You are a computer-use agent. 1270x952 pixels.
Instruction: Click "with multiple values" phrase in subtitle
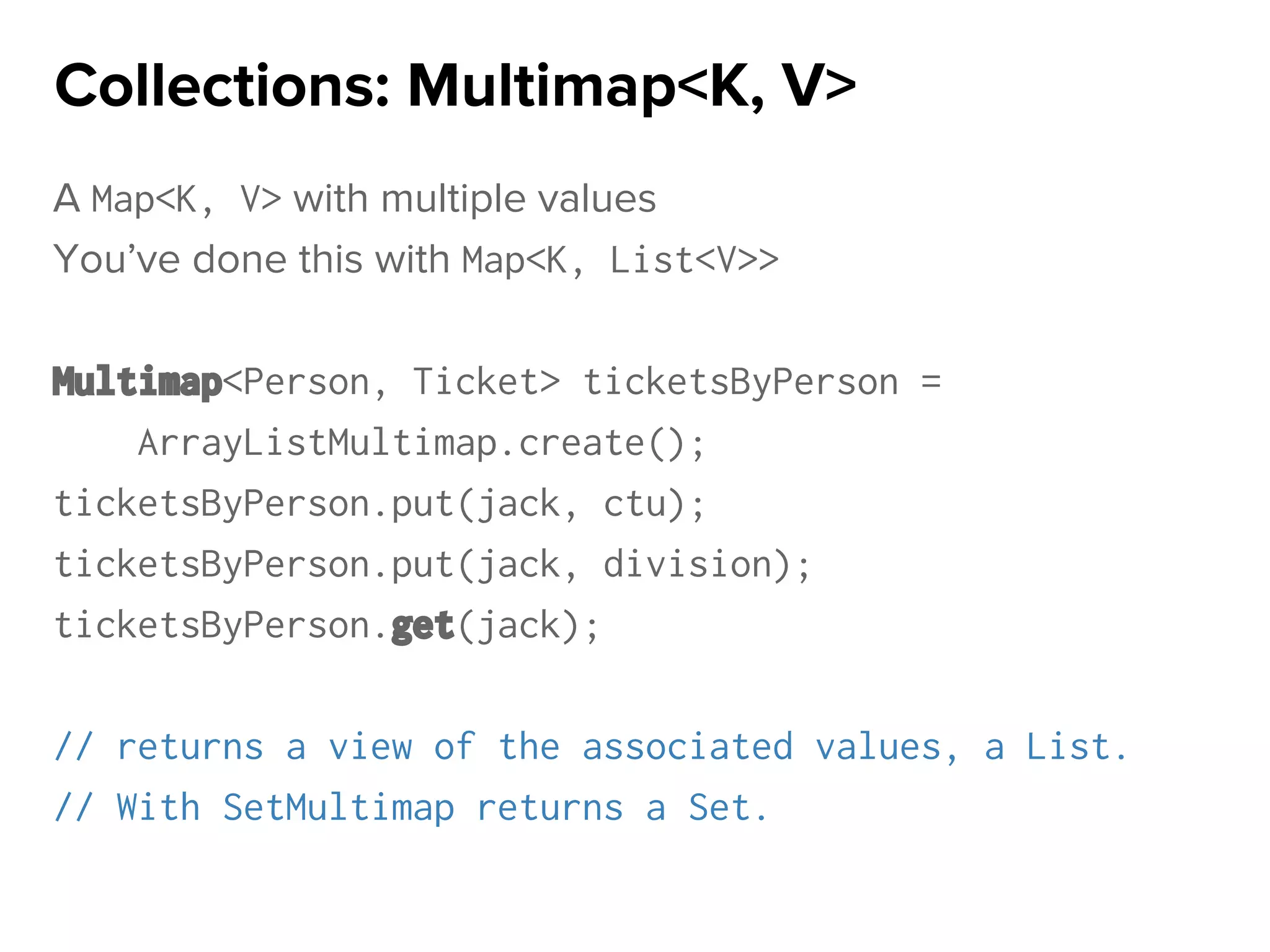(x=474, y=200)
